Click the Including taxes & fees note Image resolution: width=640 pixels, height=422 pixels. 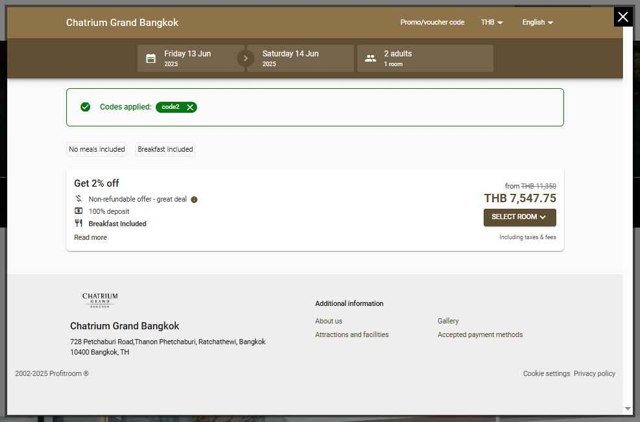(528, 237)
